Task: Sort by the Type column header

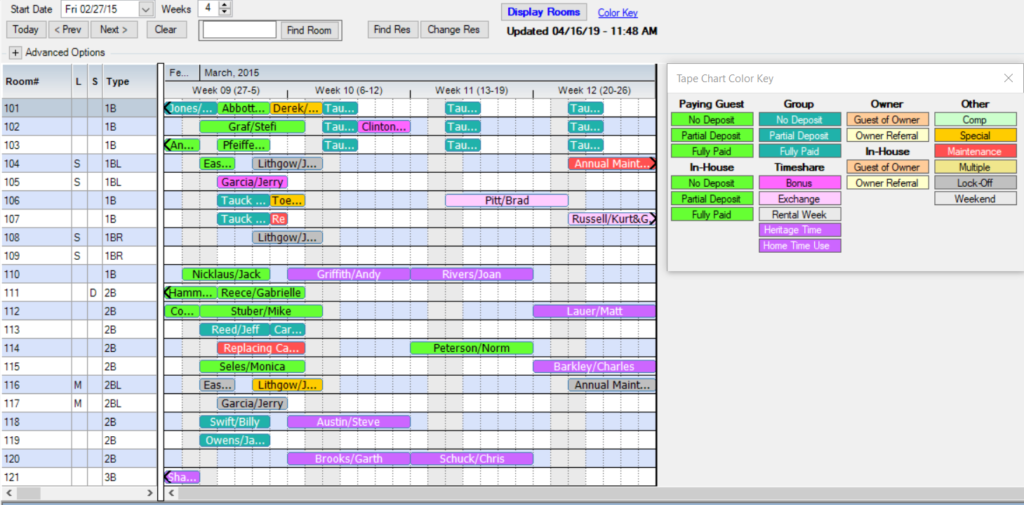Action: 118,82
